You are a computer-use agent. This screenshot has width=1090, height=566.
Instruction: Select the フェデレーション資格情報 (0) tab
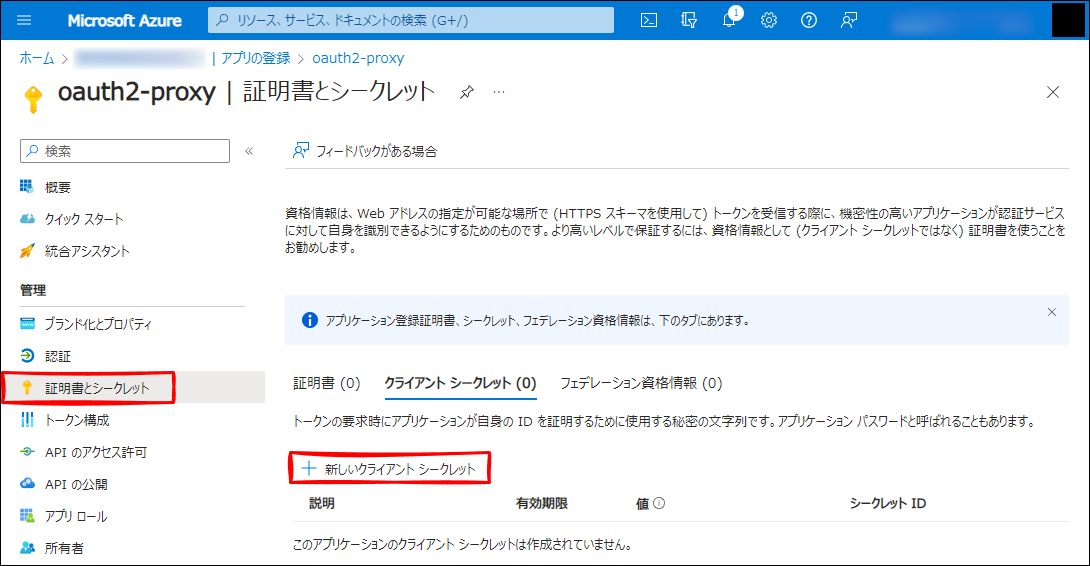[640, 383]
